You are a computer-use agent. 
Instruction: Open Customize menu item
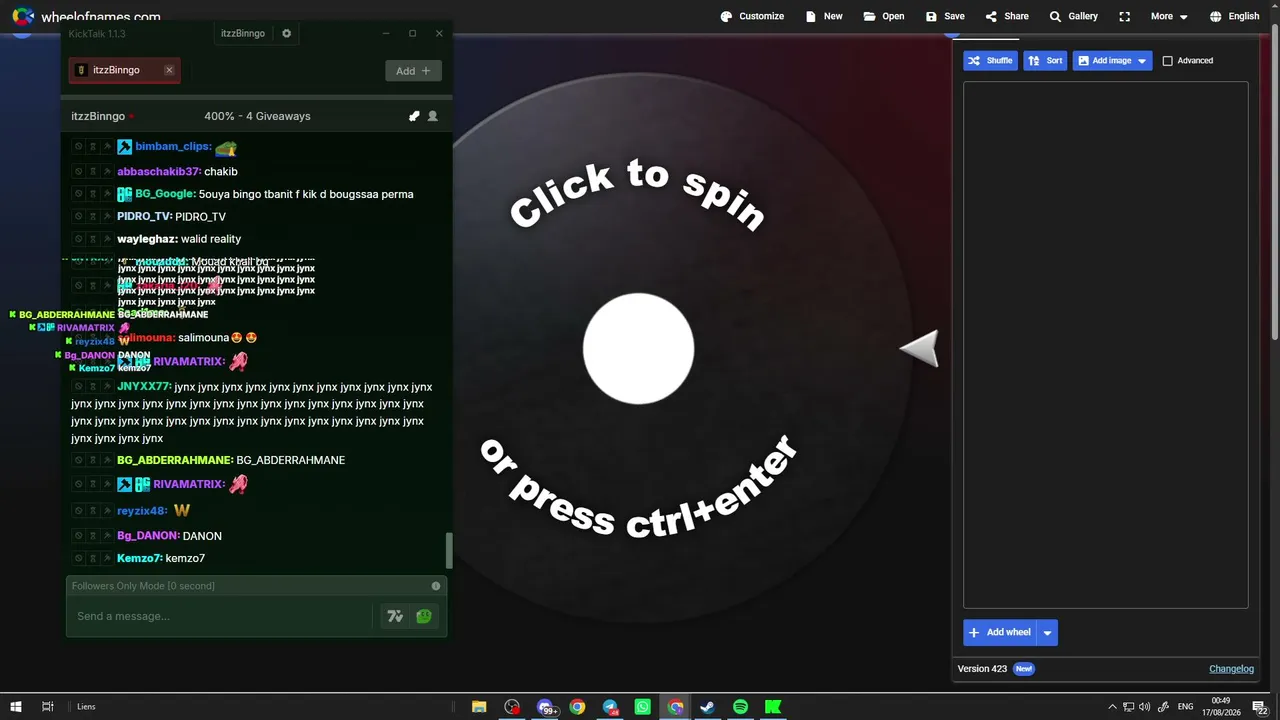(752, 16)
